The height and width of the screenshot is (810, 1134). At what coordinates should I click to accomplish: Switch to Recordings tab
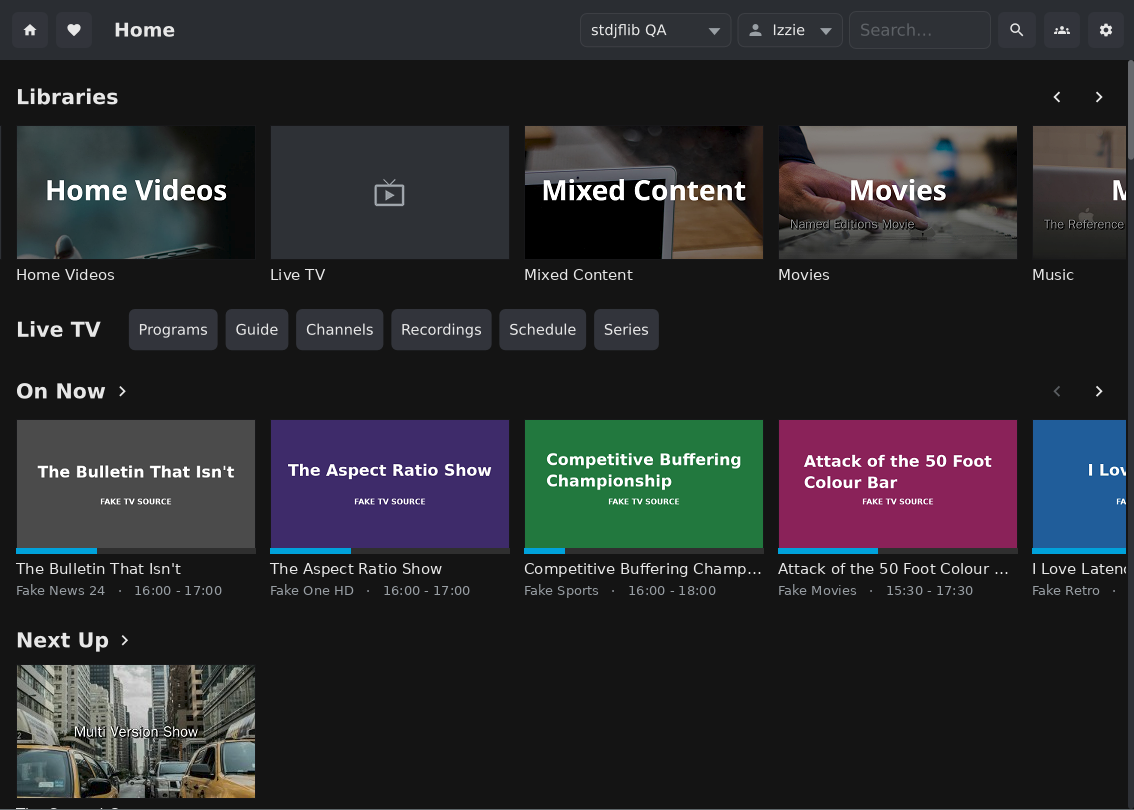(441, 330)
